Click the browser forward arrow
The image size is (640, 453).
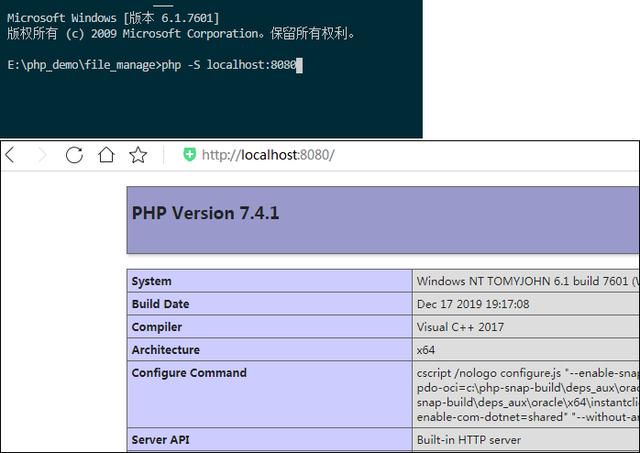(x=42, y=155)
